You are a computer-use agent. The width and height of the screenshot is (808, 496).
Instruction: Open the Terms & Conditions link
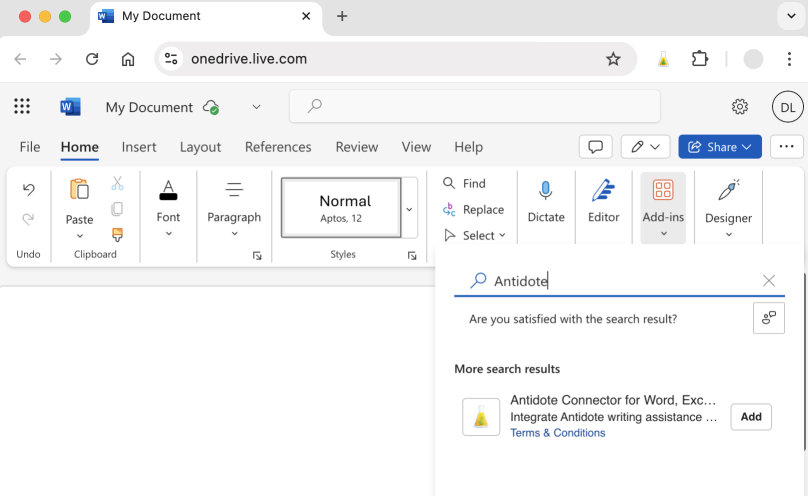(x=557, y=433)
